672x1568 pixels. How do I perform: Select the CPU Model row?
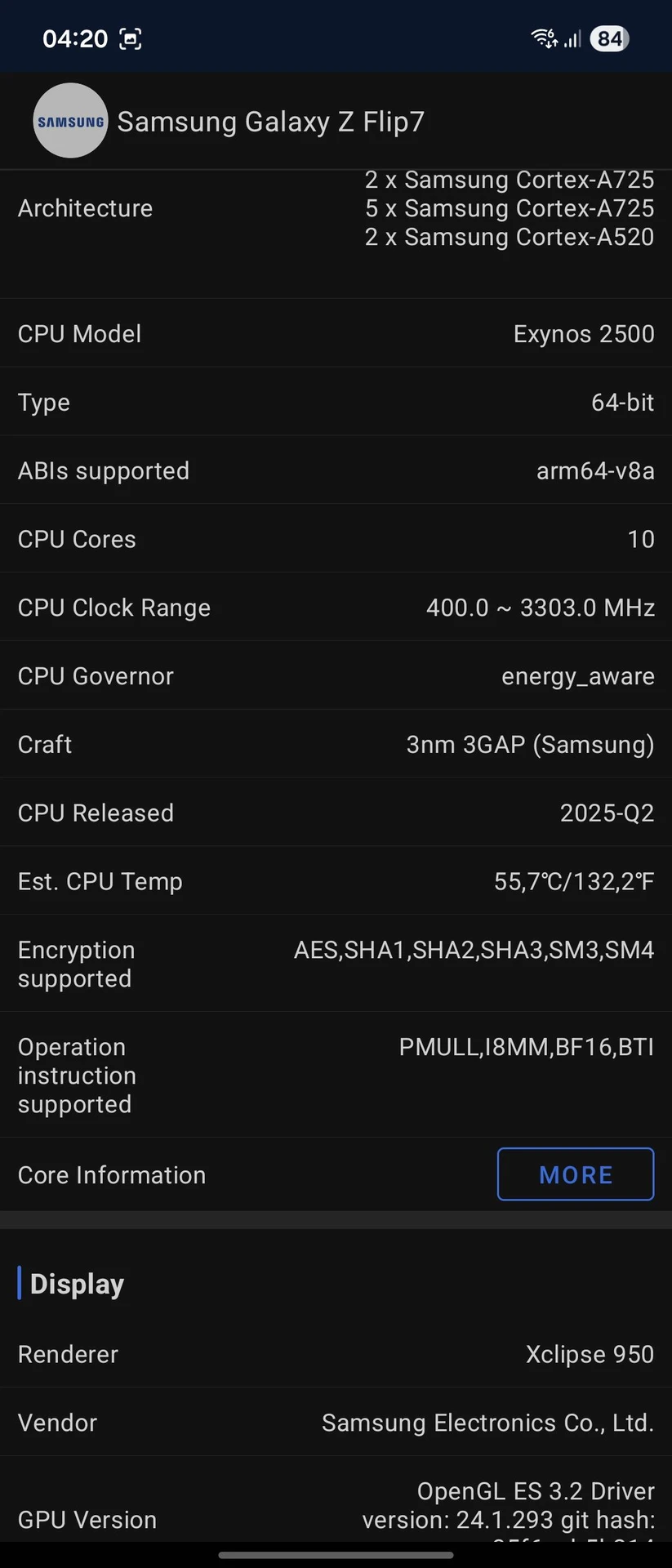pos(336,333)
